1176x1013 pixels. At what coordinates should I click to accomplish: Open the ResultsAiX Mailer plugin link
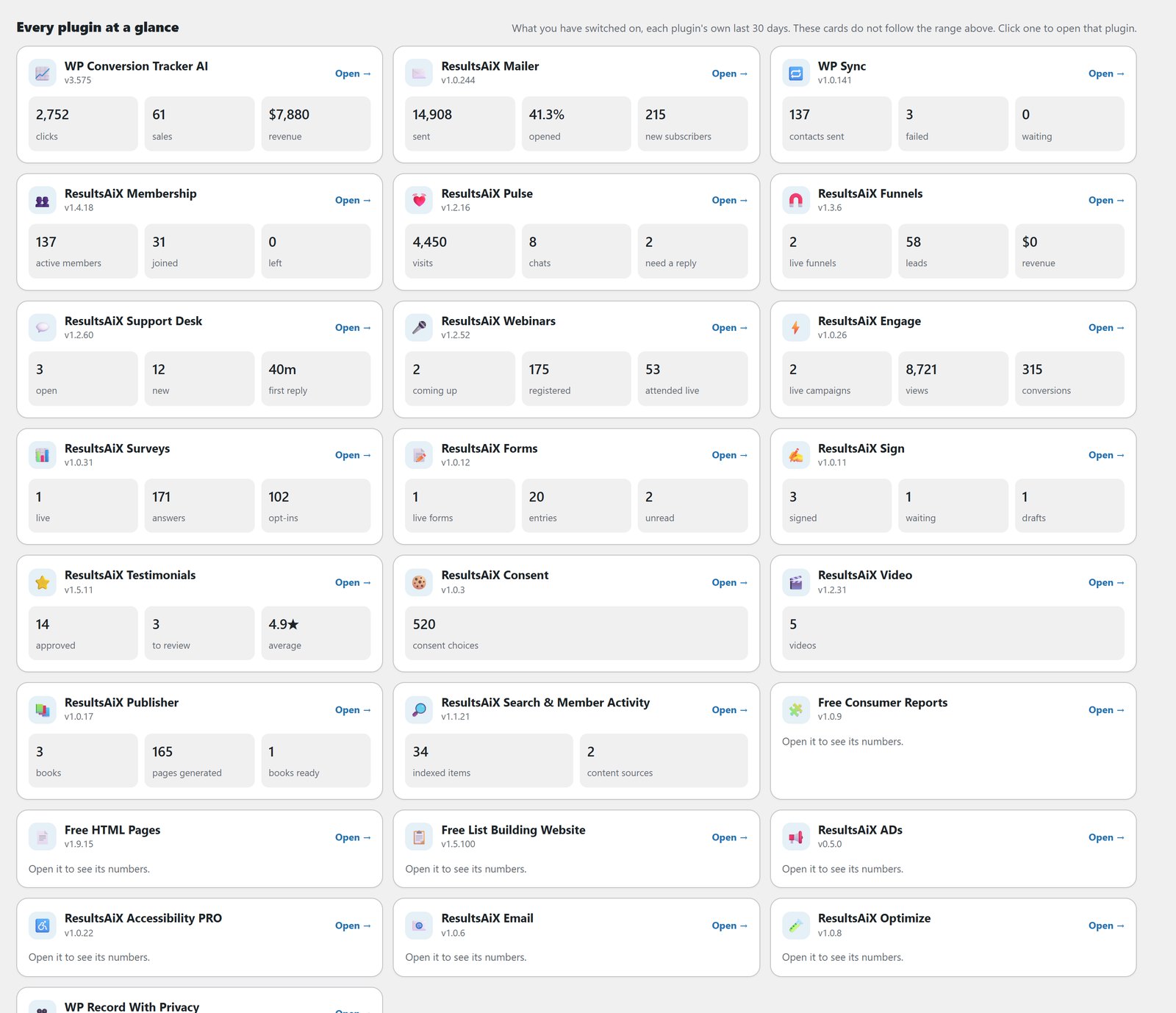tap(730, 74)
